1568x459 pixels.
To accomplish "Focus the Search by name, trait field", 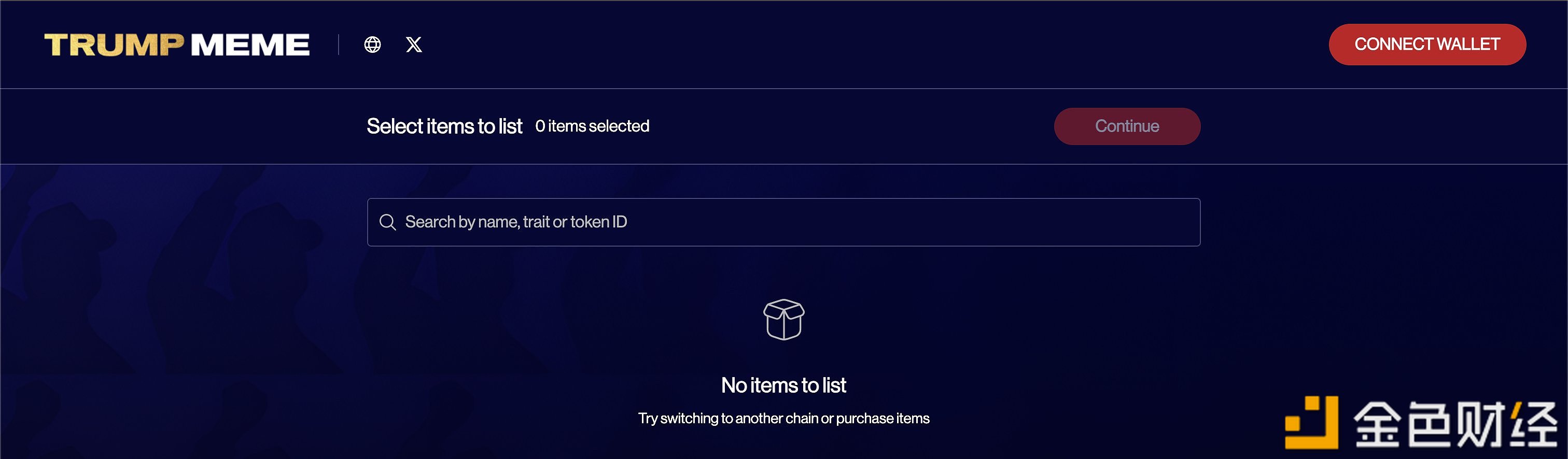I will point(784,222).
